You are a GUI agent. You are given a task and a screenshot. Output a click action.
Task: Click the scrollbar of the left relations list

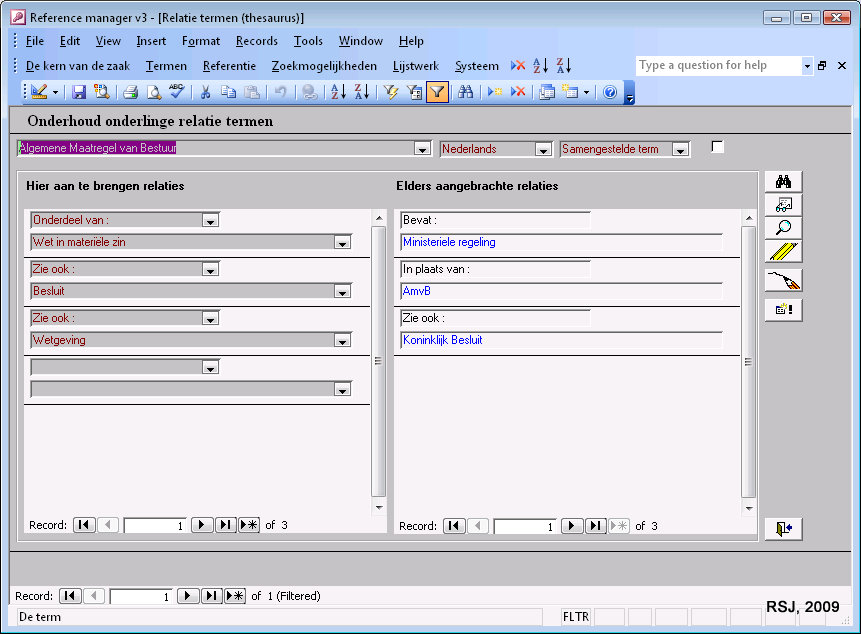pos(378,360)
